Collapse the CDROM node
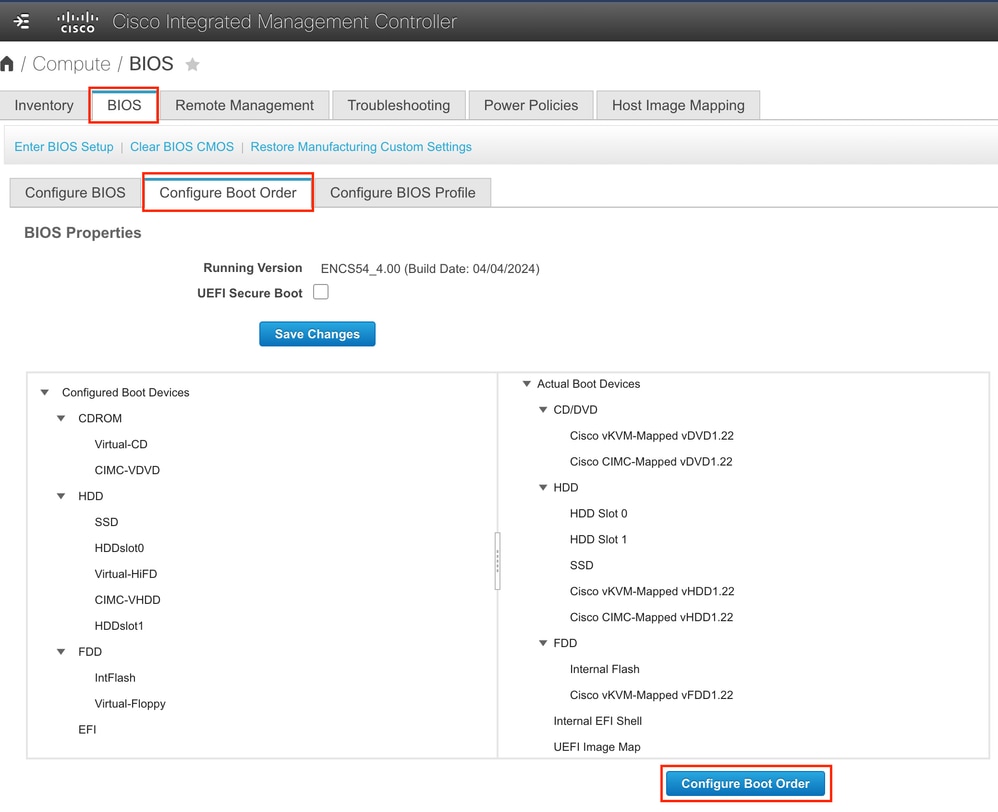The image size is (998, 812). (x=61, y=419)
